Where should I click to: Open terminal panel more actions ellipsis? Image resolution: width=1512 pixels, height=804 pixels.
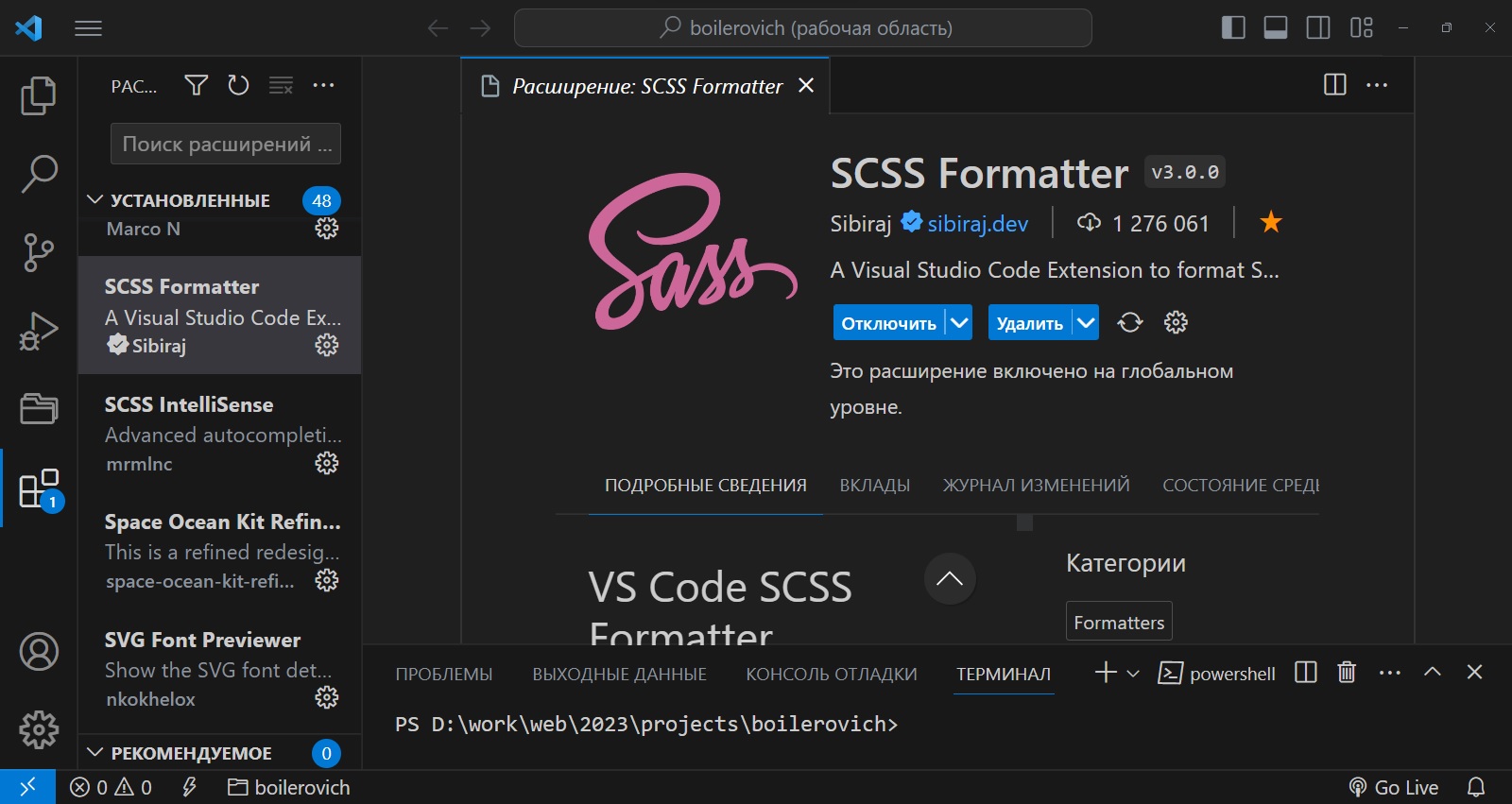tap(1390, 673)
